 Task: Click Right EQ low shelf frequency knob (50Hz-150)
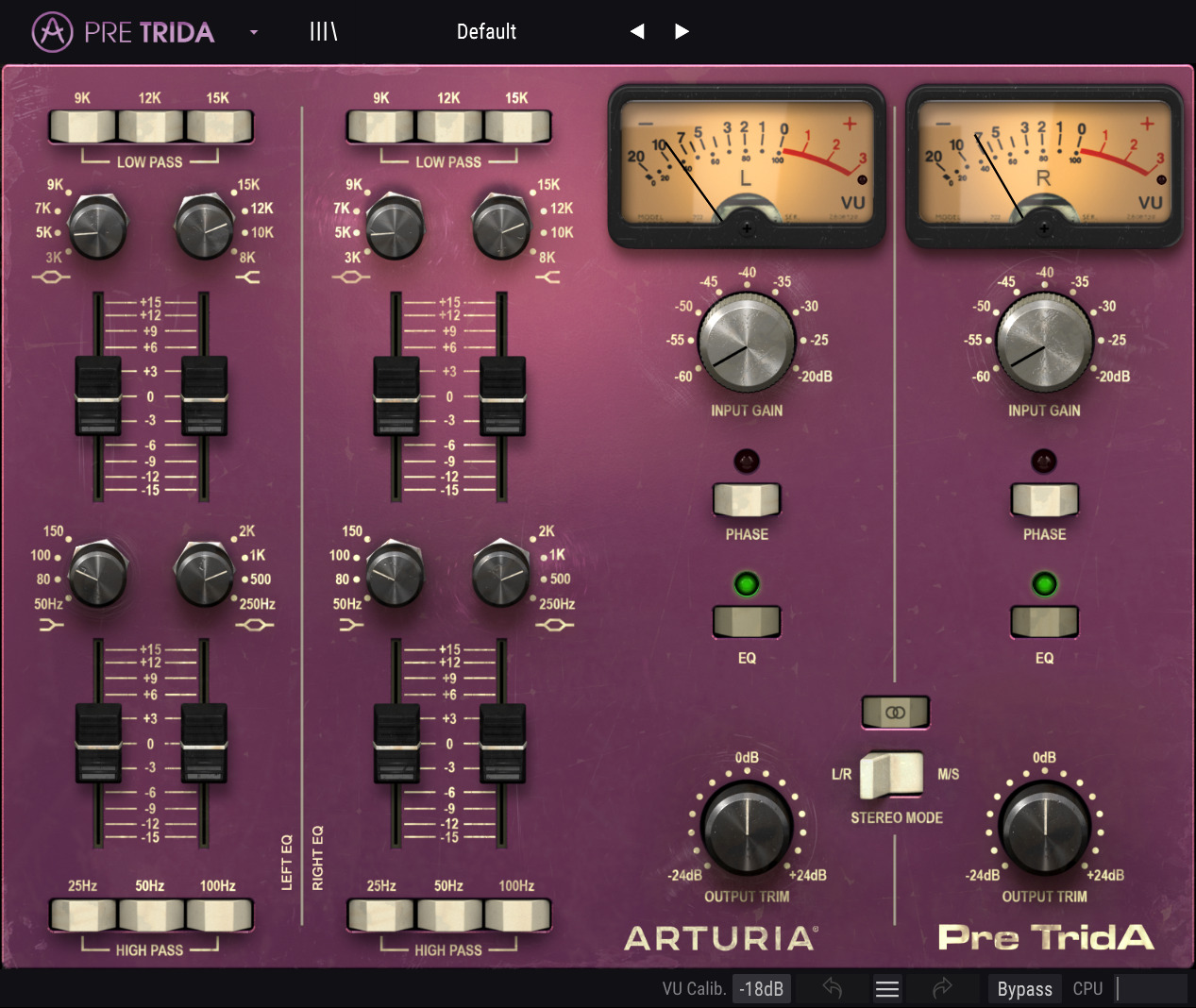click(x=395, y=573)
